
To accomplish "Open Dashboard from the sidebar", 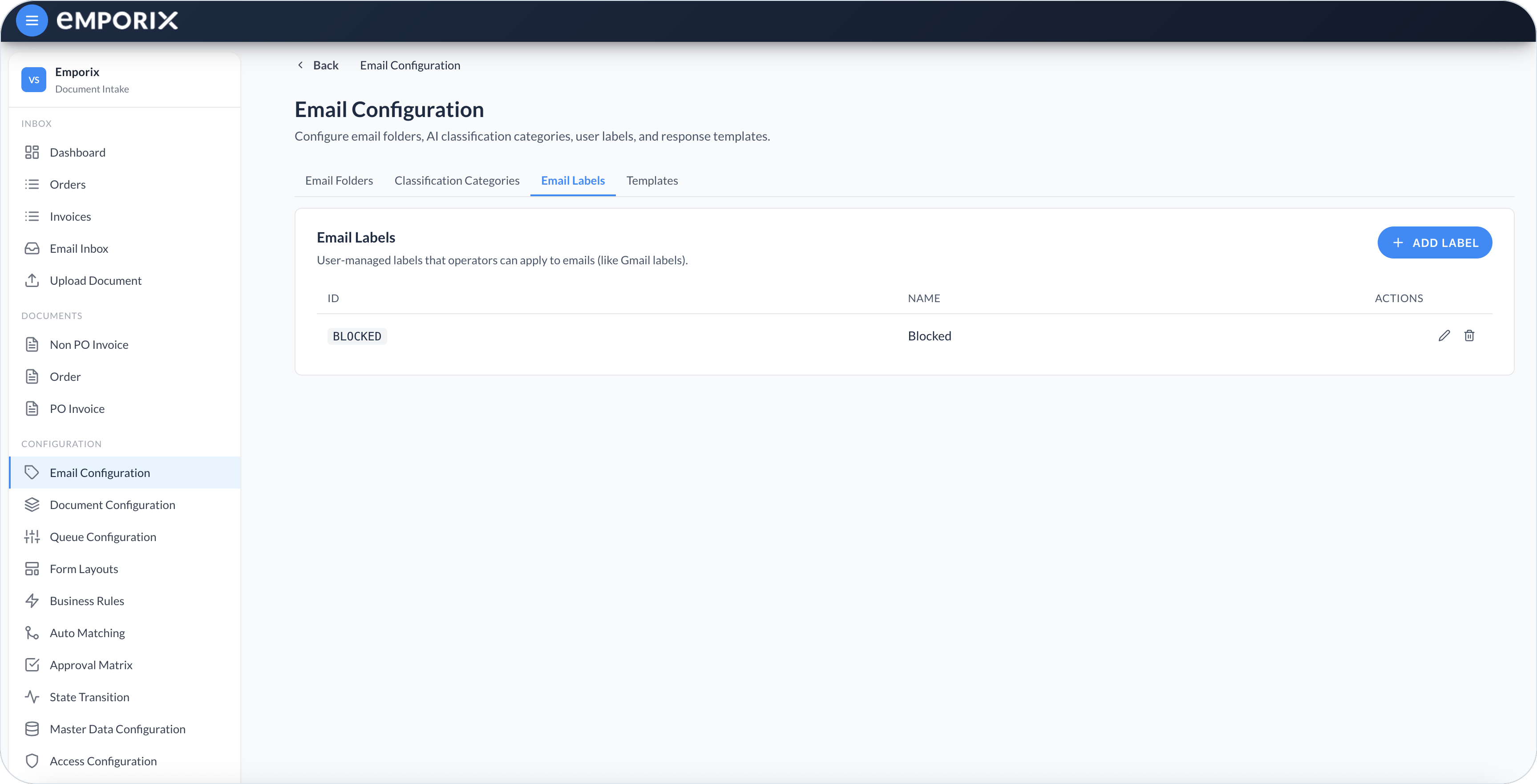I will click(125, 152).
